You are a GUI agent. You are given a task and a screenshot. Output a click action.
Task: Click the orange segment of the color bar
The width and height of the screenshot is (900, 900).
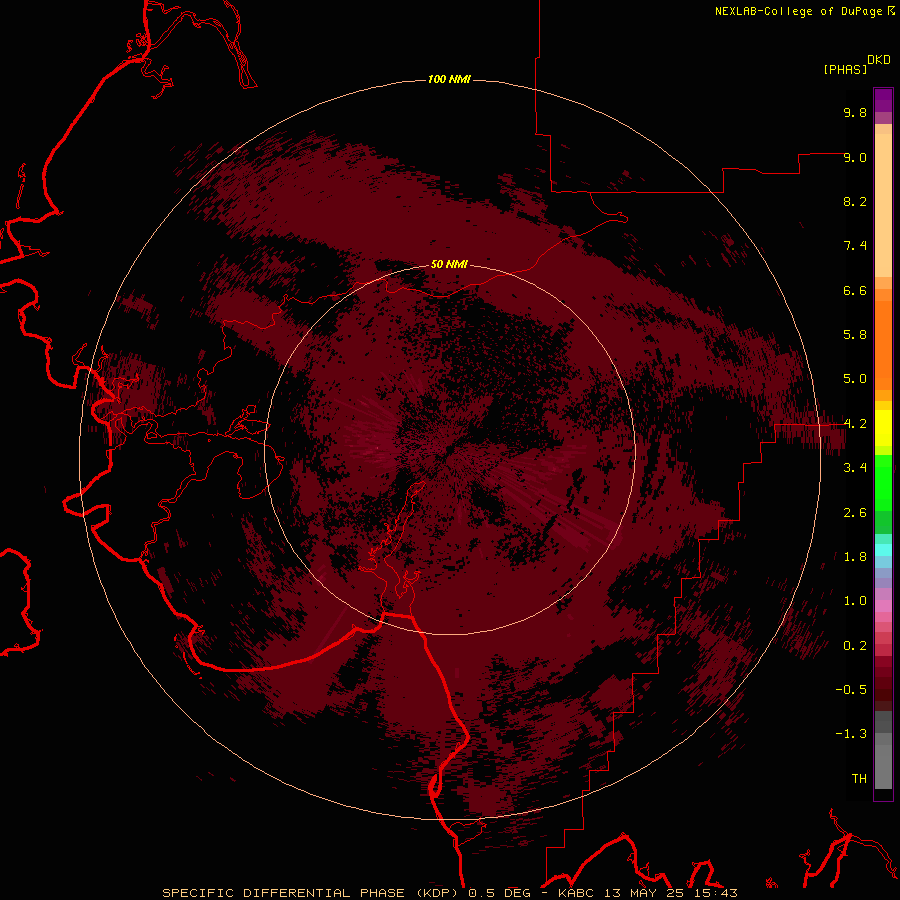[883, 344]
